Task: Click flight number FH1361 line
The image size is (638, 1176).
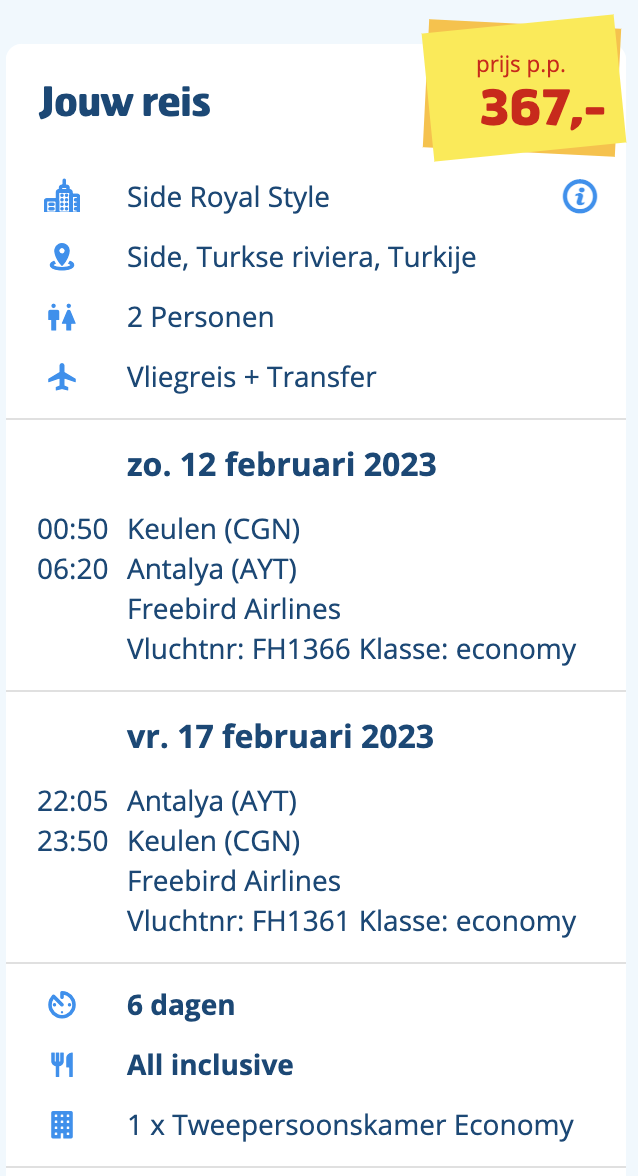Action: pos(352,921)
